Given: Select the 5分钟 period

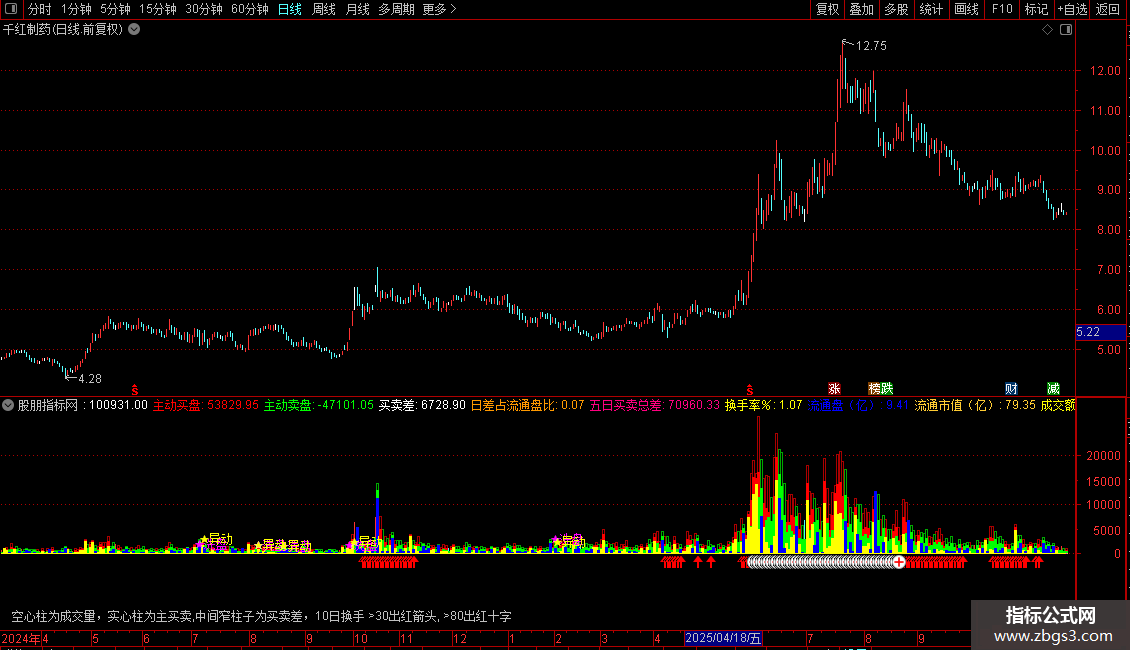Looking at the screenshot, I should point(115,9).
